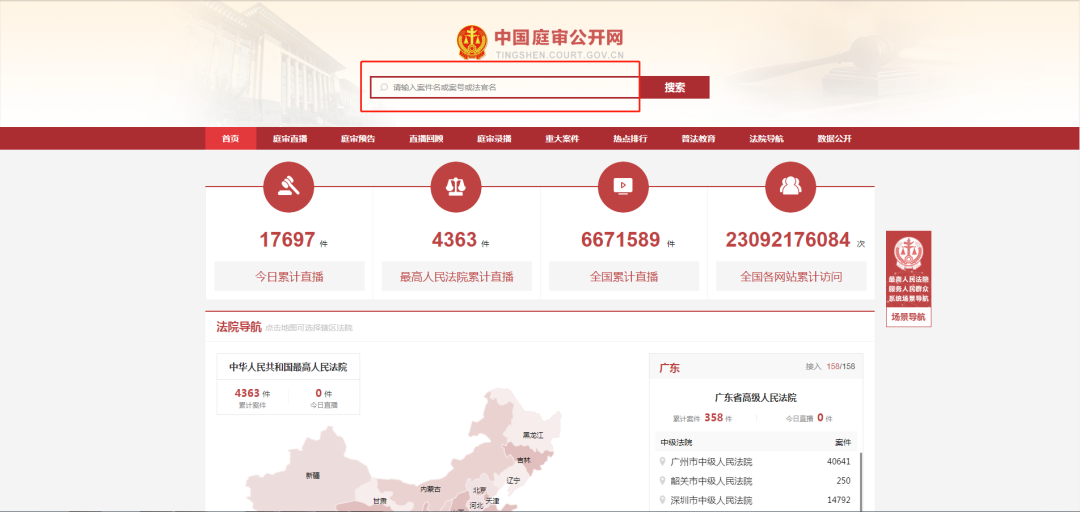Select 吉林 province on the map

pyautogui.click(x=523, y=460)
